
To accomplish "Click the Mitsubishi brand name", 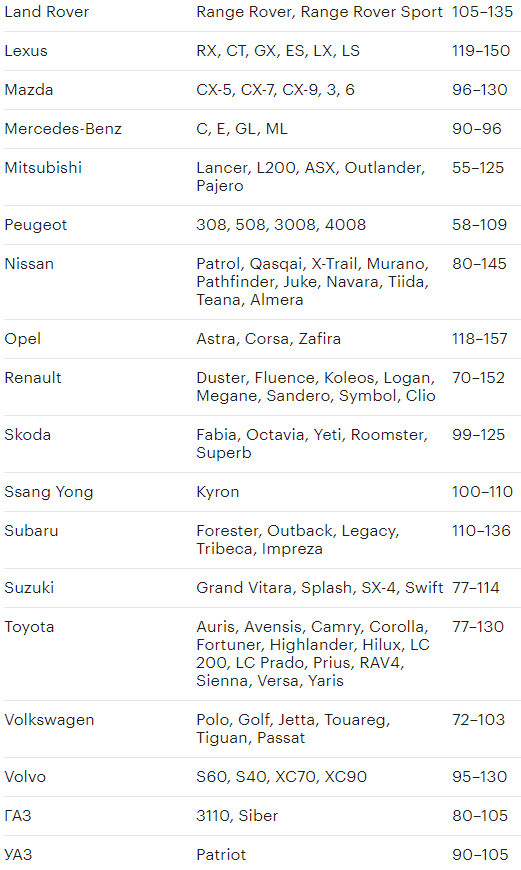I will pyautogui.click(x=43, y=168).
